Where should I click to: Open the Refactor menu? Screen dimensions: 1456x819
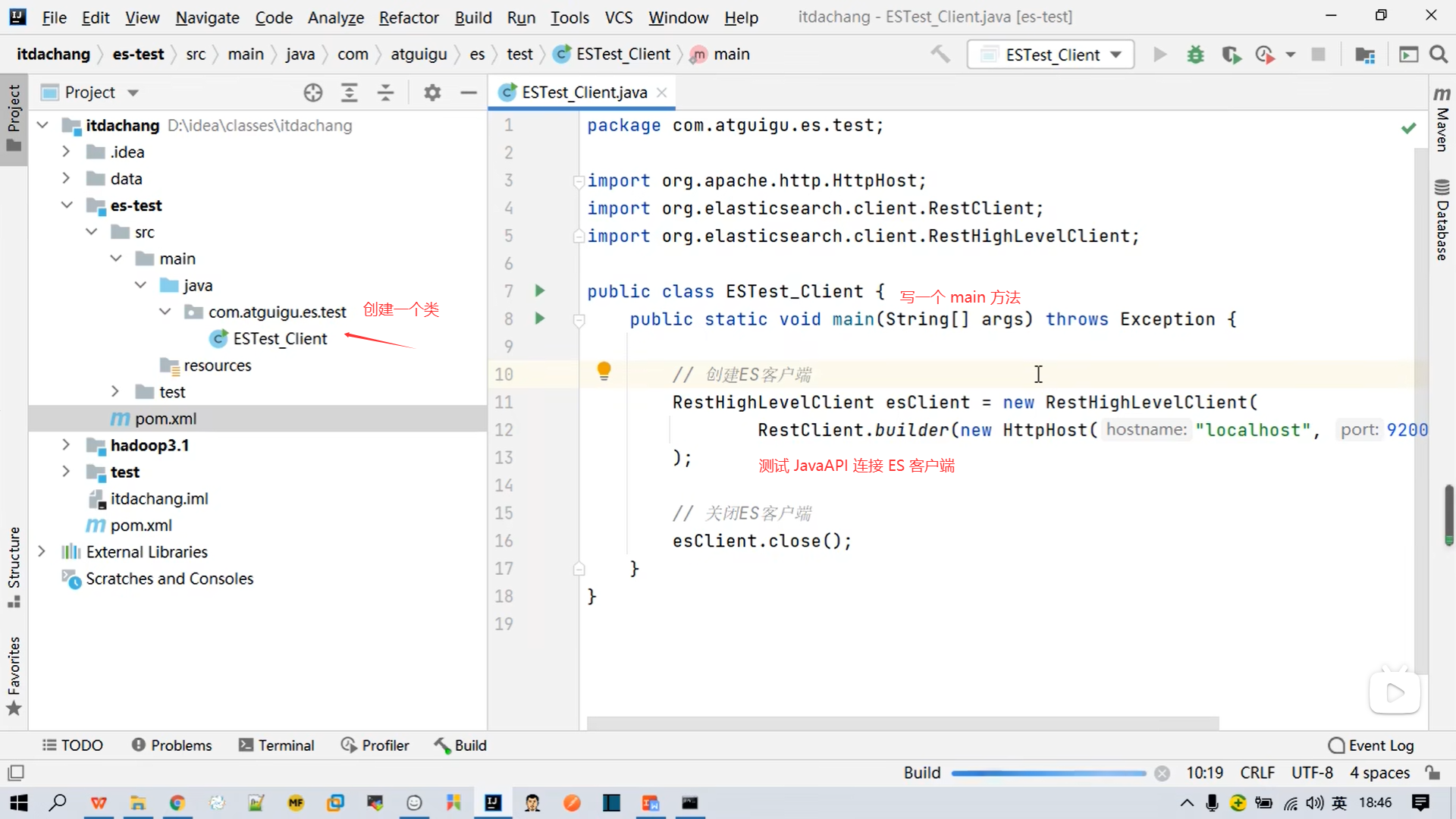pyautogui.click(x=408, y=17)
